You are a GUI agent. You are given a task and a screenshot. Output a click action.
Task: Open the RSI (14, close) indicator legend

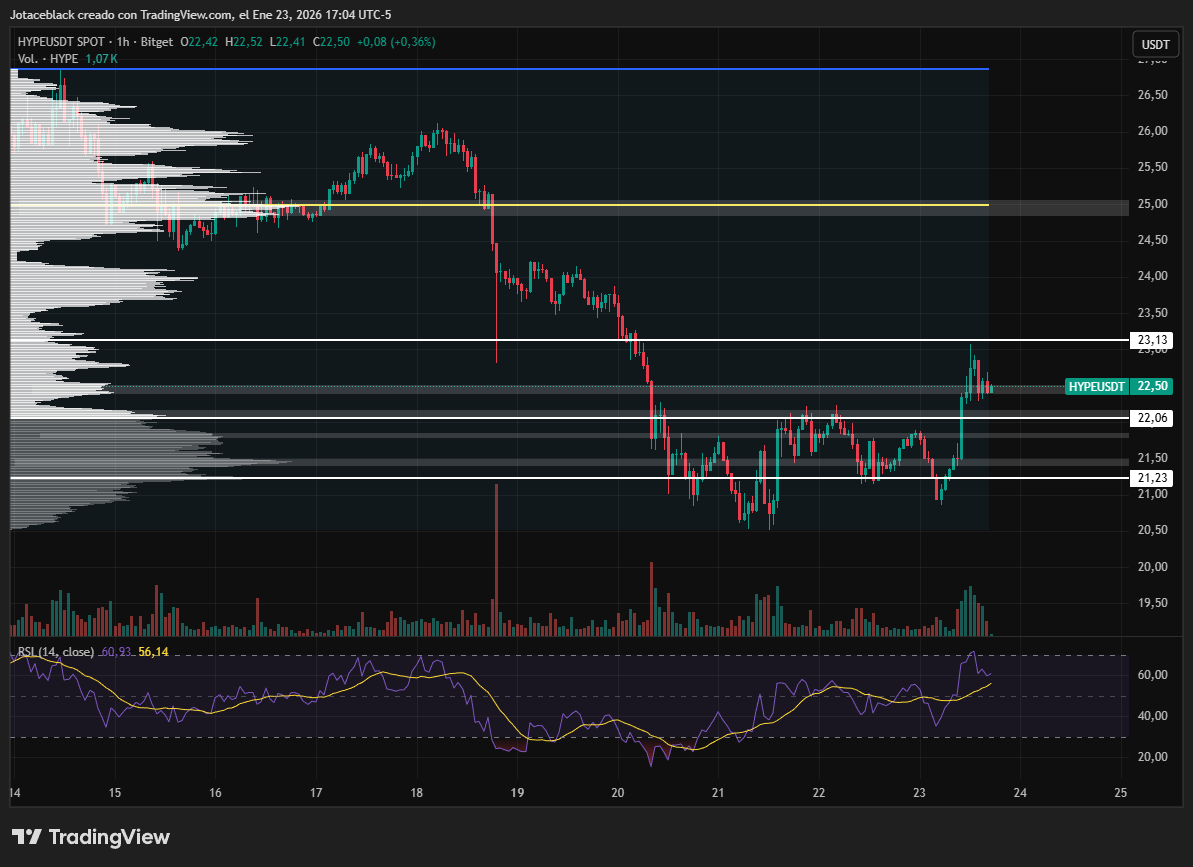(x=56, y=652)
